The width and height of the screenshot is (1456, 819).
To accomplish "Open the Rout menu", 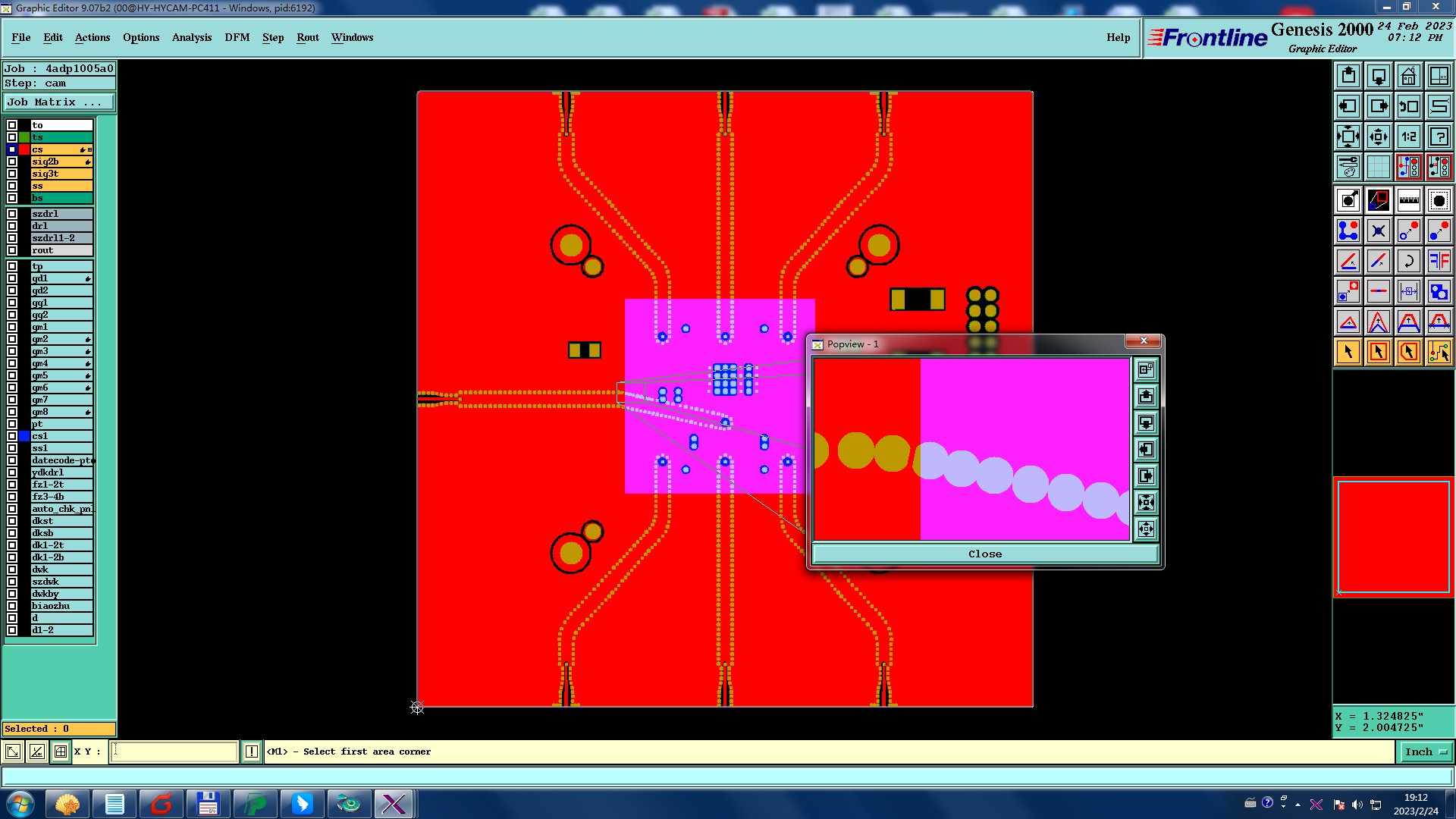I will [x=307, y=37].
